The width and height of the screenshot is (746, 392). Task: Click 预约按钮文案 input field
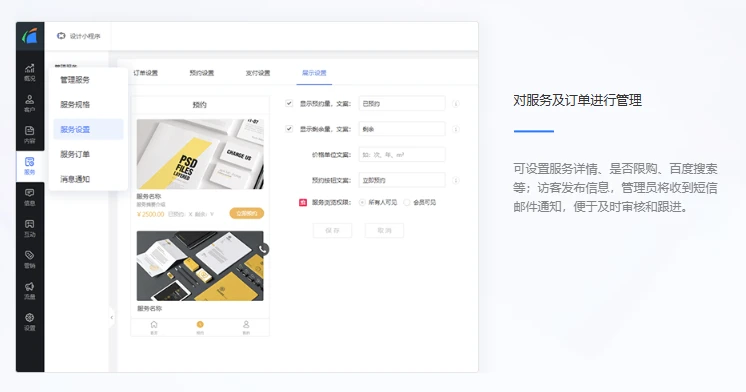(402, 180)
